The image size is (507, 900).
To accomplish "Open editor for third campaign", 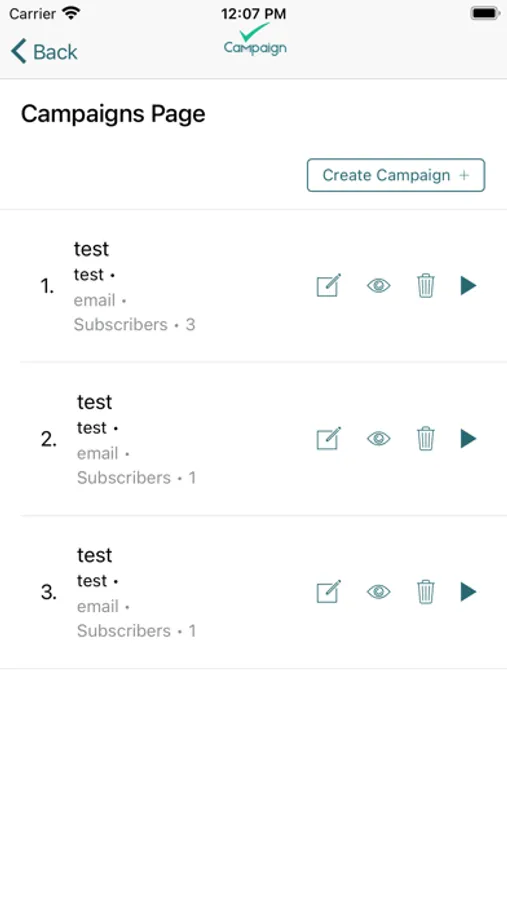I will [329, 592].
